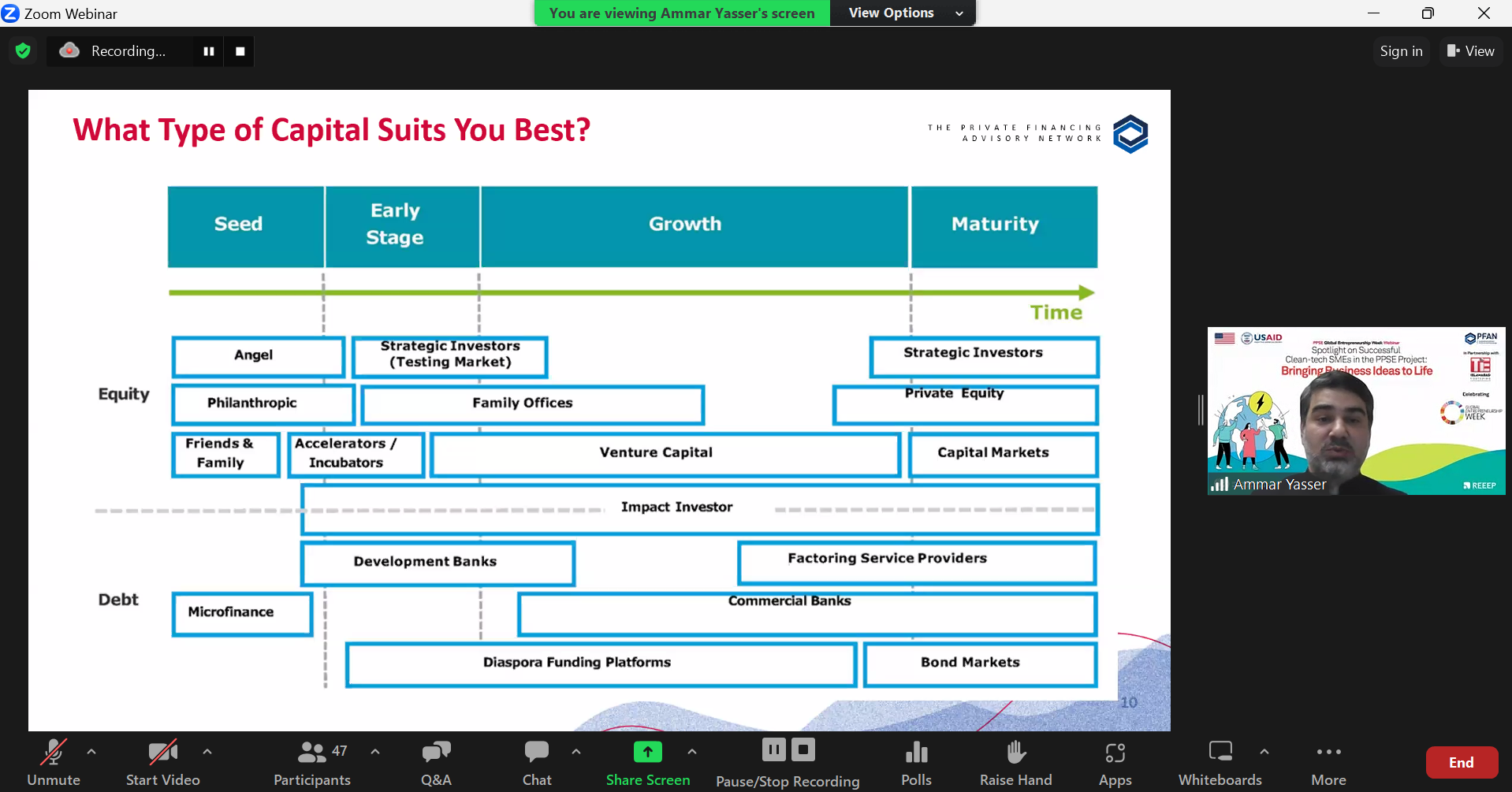The image size is (1512, 792).
Task: Open the View Options dropdown
Action: click(x=904, y=13)
